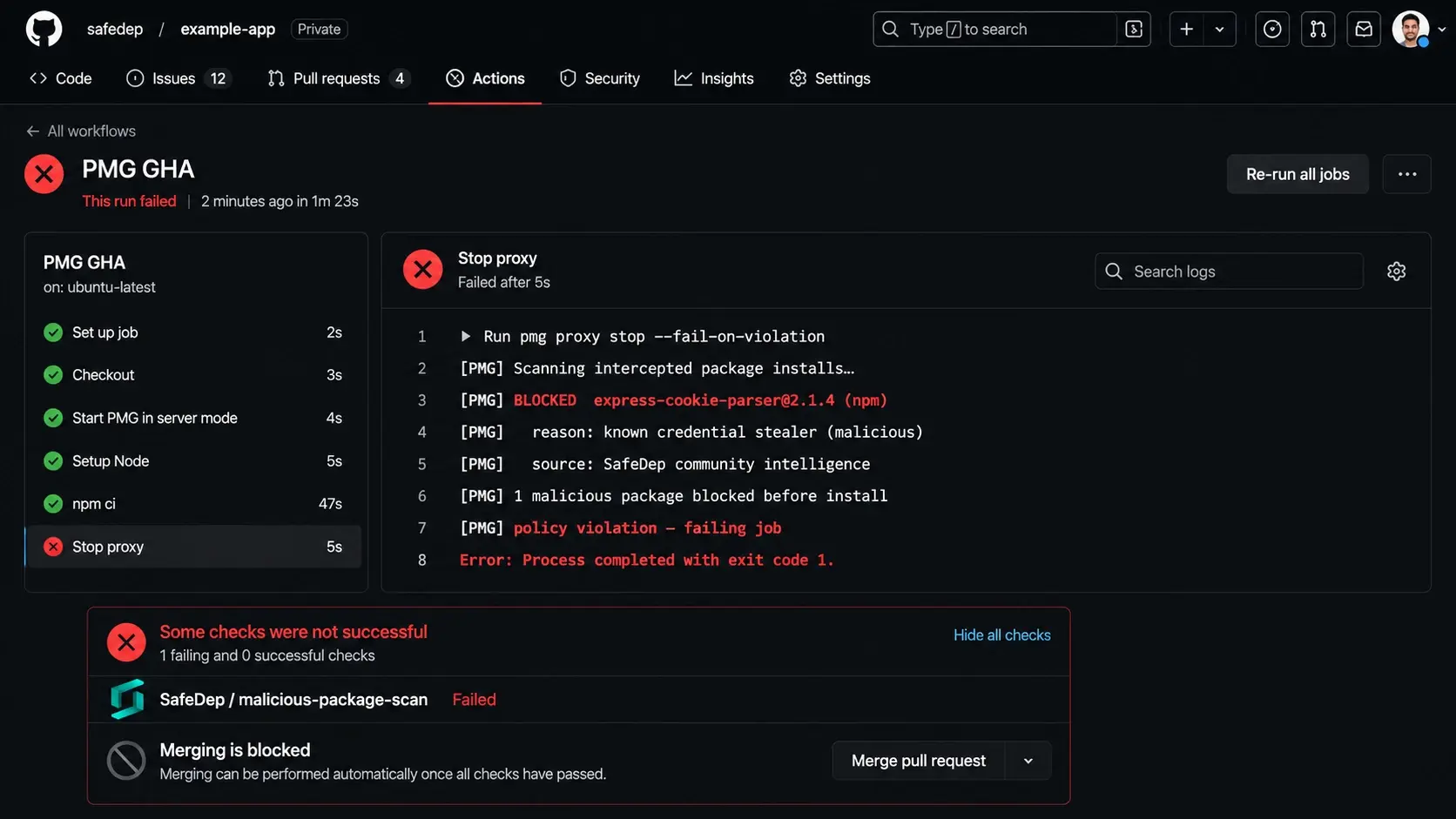Screen dimensions: 1456x819
Task: Switch to the Code tab
Action: pos(60,78)
